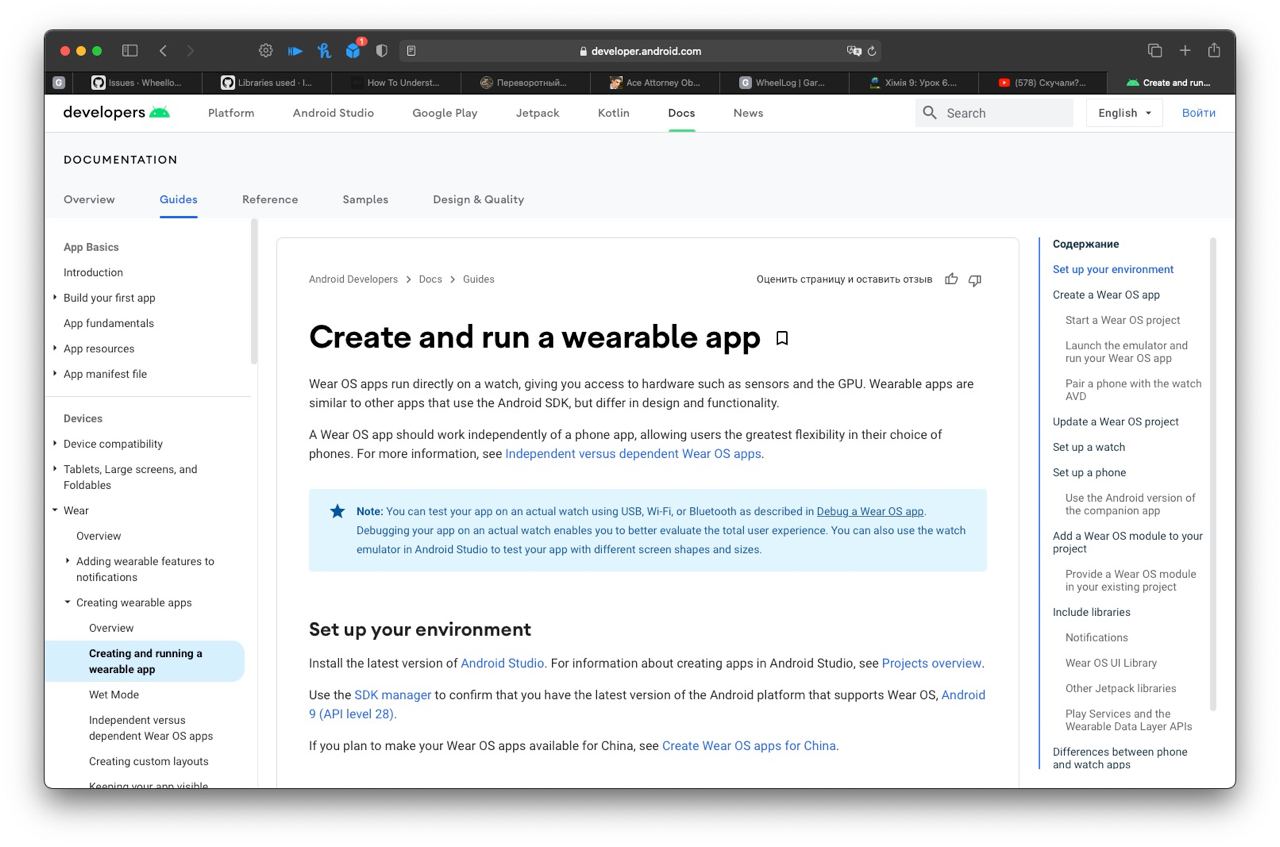Click the Honey extension icon
This screenshot has height=847, width=1280.
(x=324, y=50)
